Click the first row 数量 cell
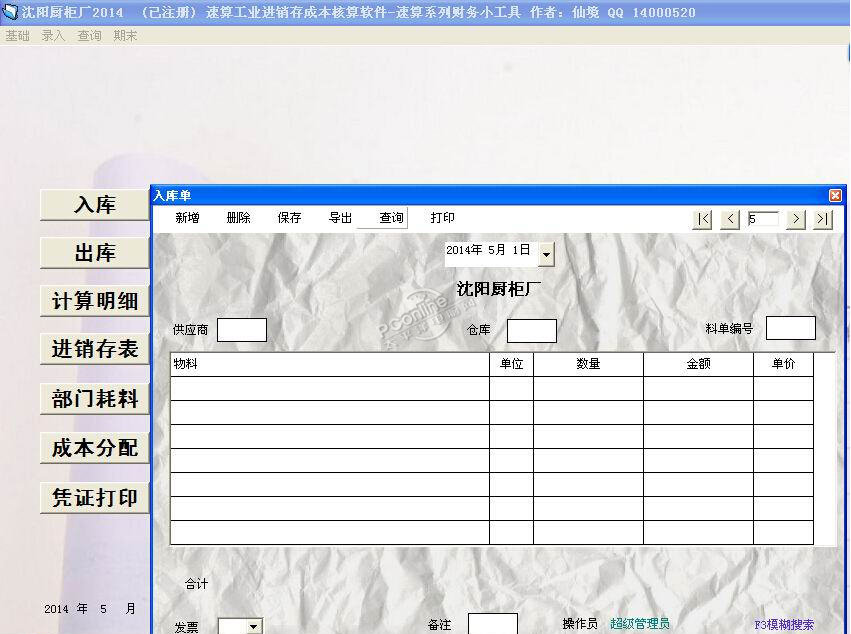The image size is (851, 634). pos(588,389)
